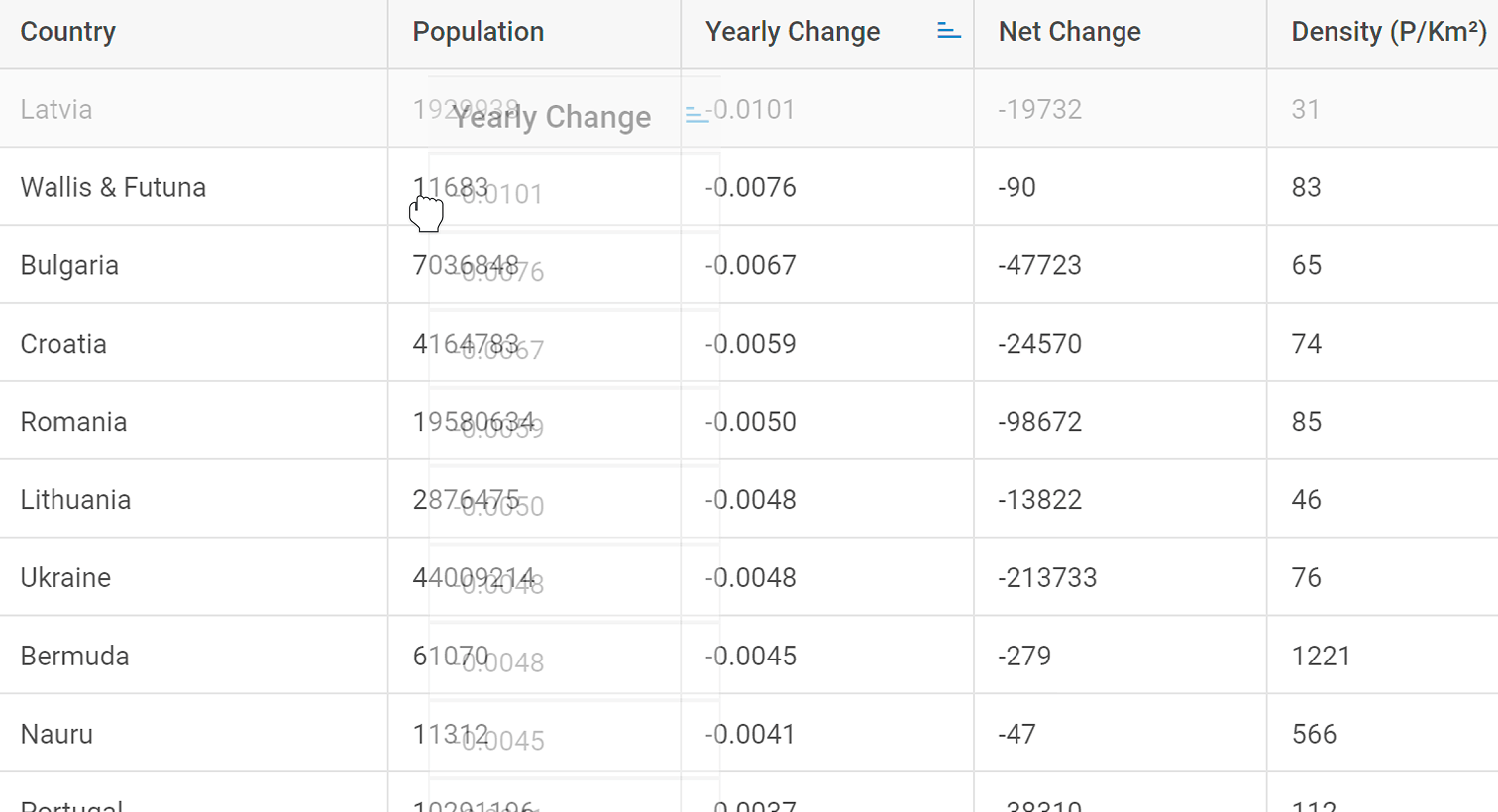1498x812 pixels.
Task: Click the Bermuda country cell
Action: 193,657
